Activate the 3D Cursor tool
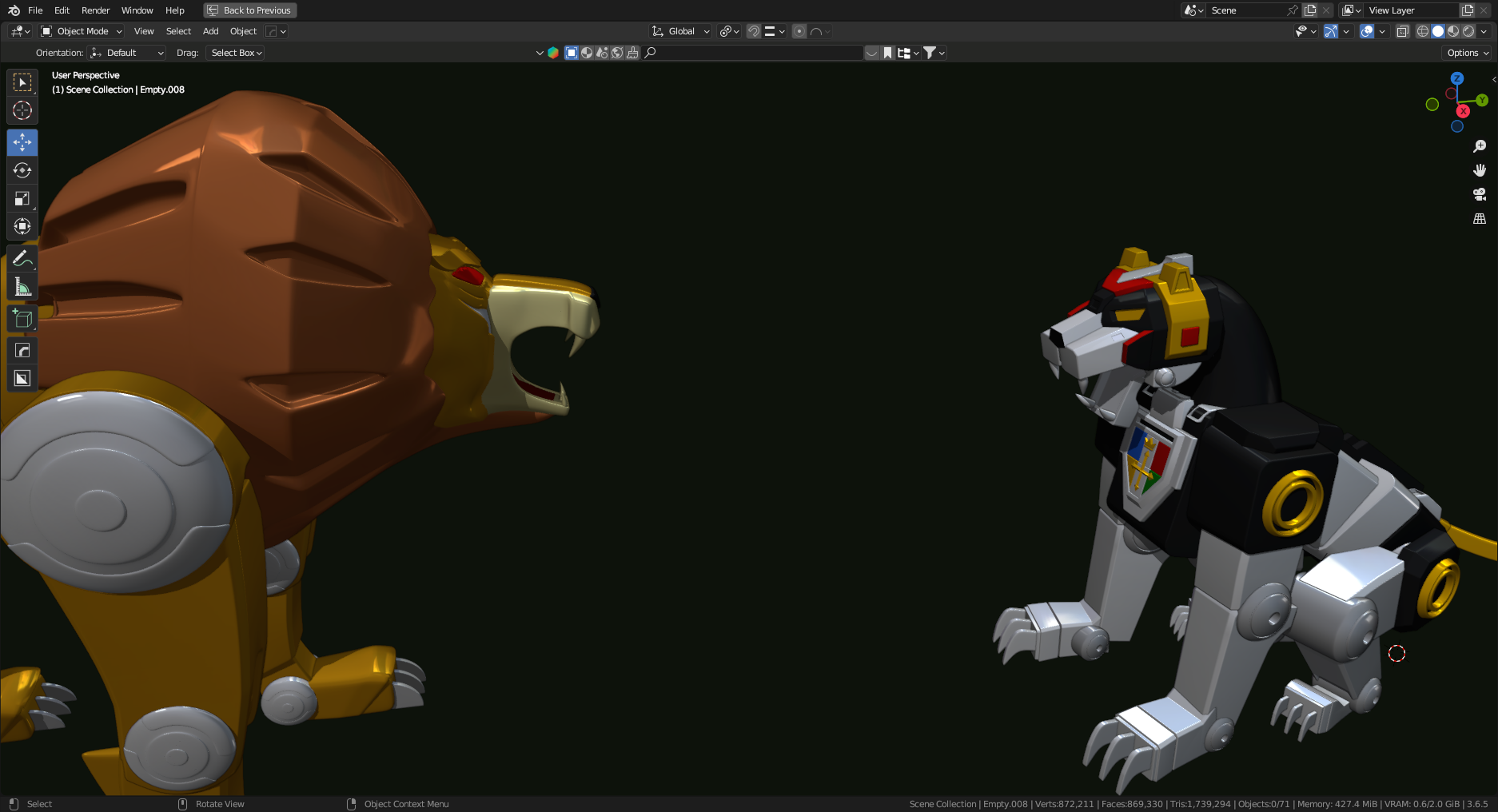Viewport: 1498px width, 812px height. (x=22, y=110)
